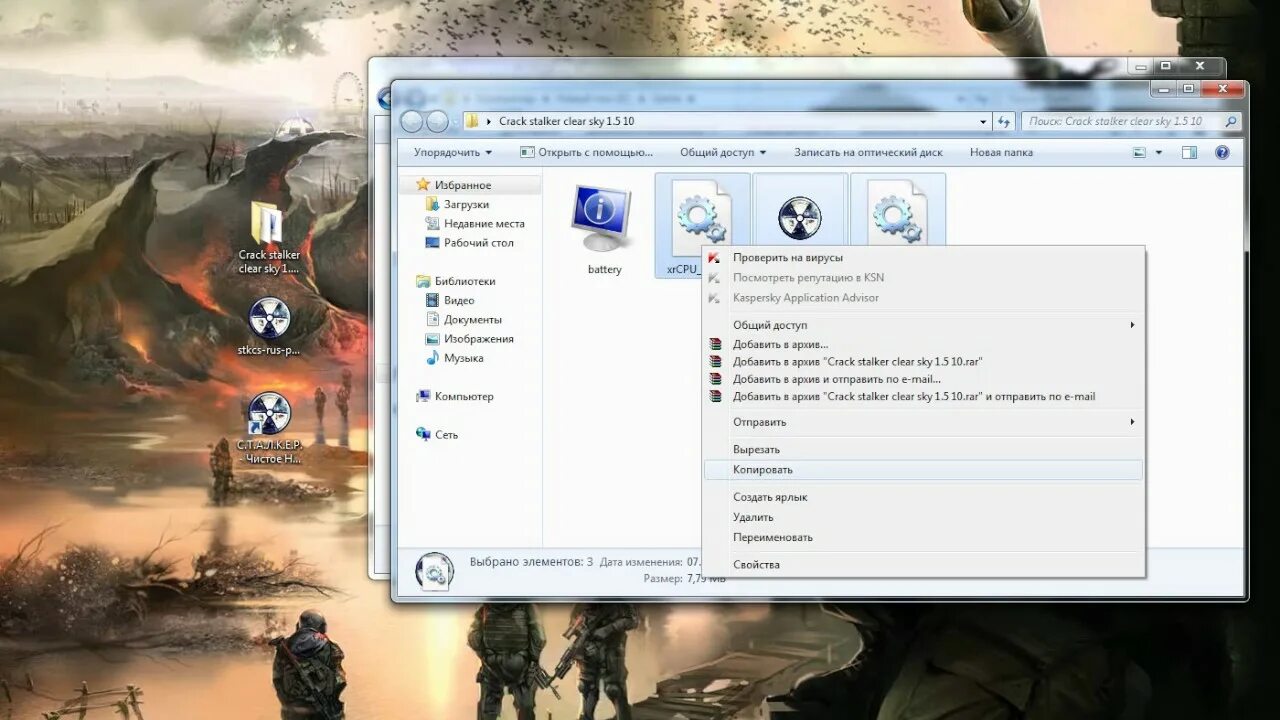Open Загрузки in navigation pane
This screenshot has height=720, width=1280.
coord(466,204)
